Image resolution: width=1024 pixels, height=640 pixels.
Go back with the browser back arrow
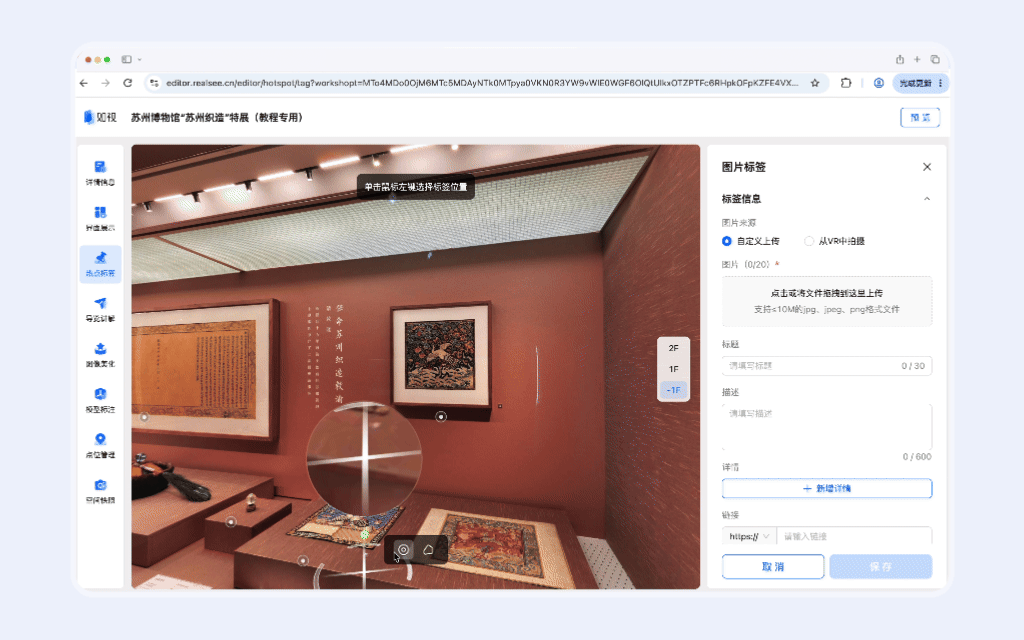(x=84, y=83)
